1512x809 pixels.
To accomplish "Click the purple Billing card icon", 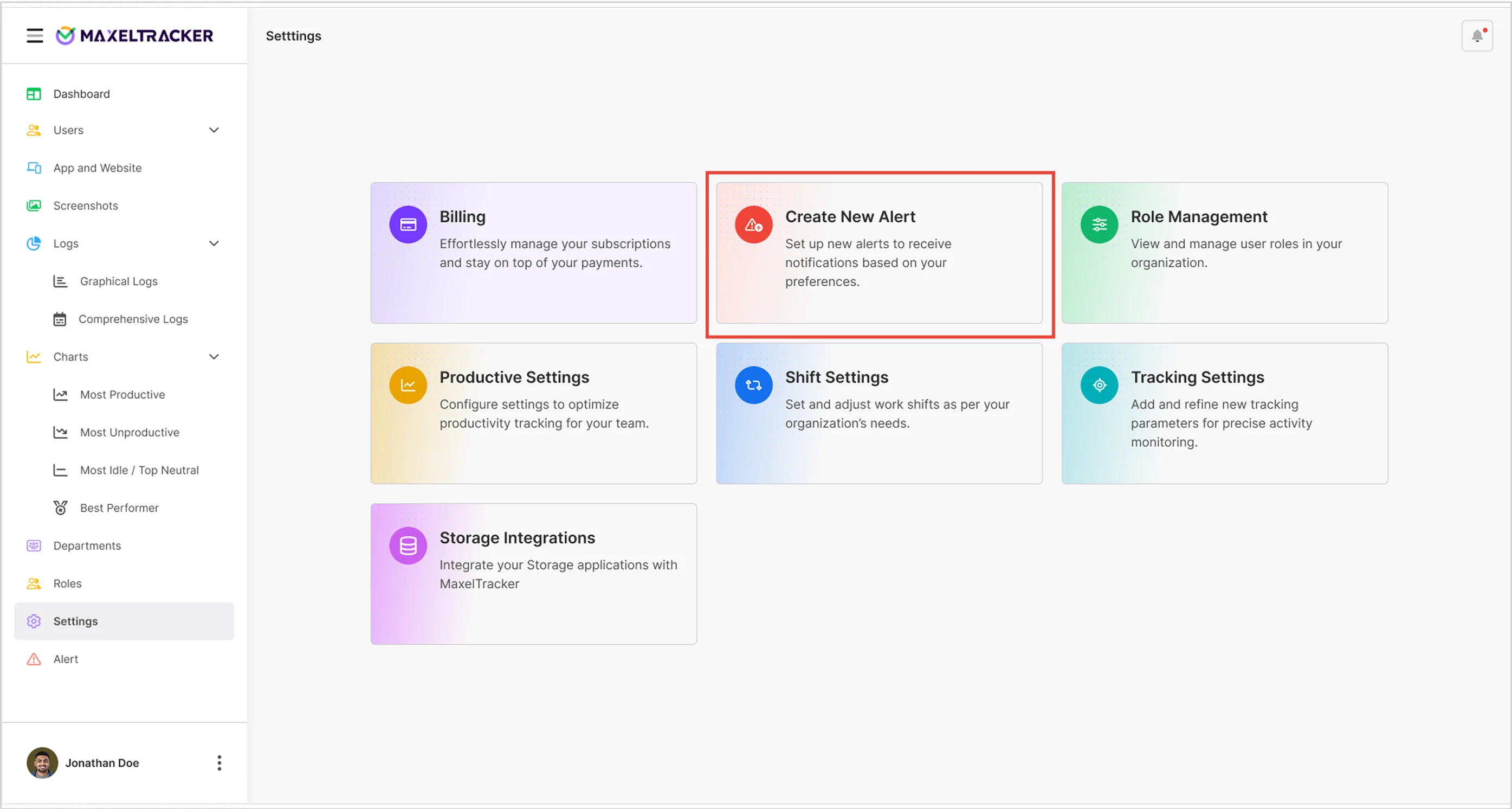I will [408, 224].
